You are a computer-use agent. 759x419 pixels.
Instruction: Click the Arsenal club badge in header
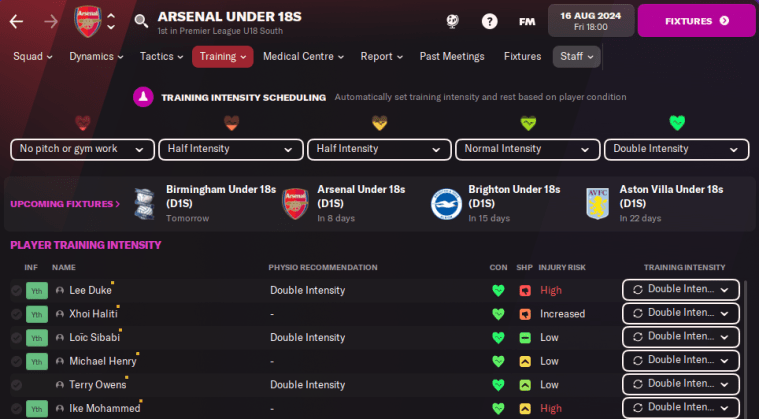[88, 20]
